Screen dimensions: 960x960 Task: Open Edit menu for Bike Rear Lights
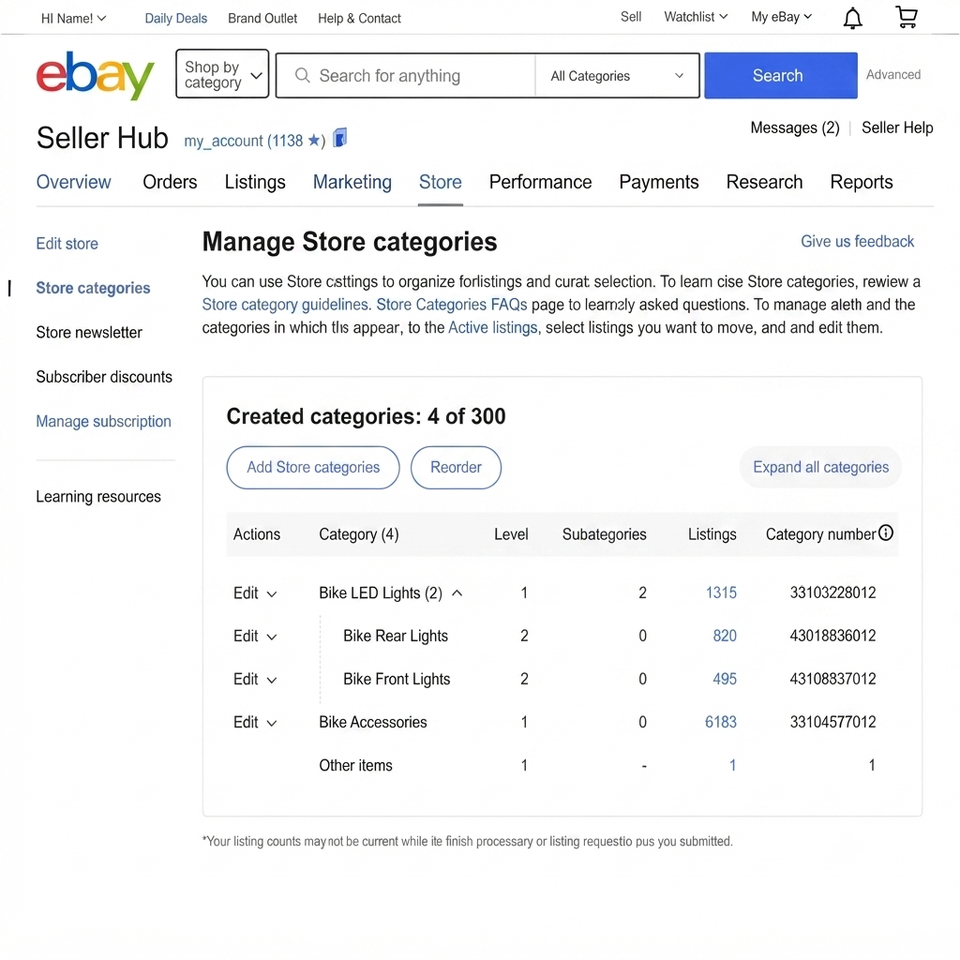pos(255,636)
